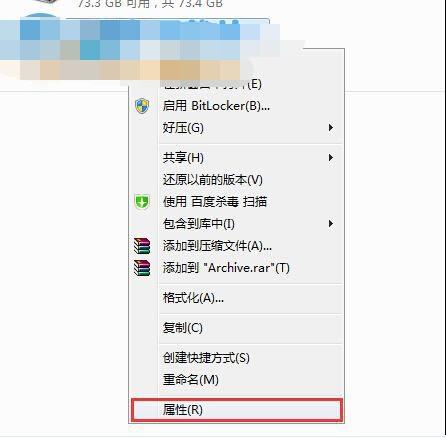Image resolution: width=446 pixels, height=438 pixels.
Task: Expand the 共享(H) submenu arrow
Action: point(331,158)
